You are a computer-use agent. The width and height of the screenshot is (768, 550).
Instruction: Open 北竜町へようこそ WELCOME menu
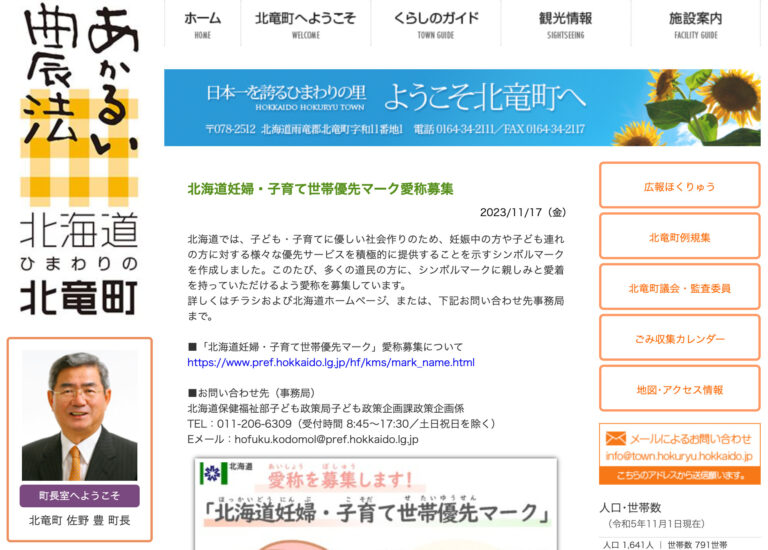tap(305, 24)
